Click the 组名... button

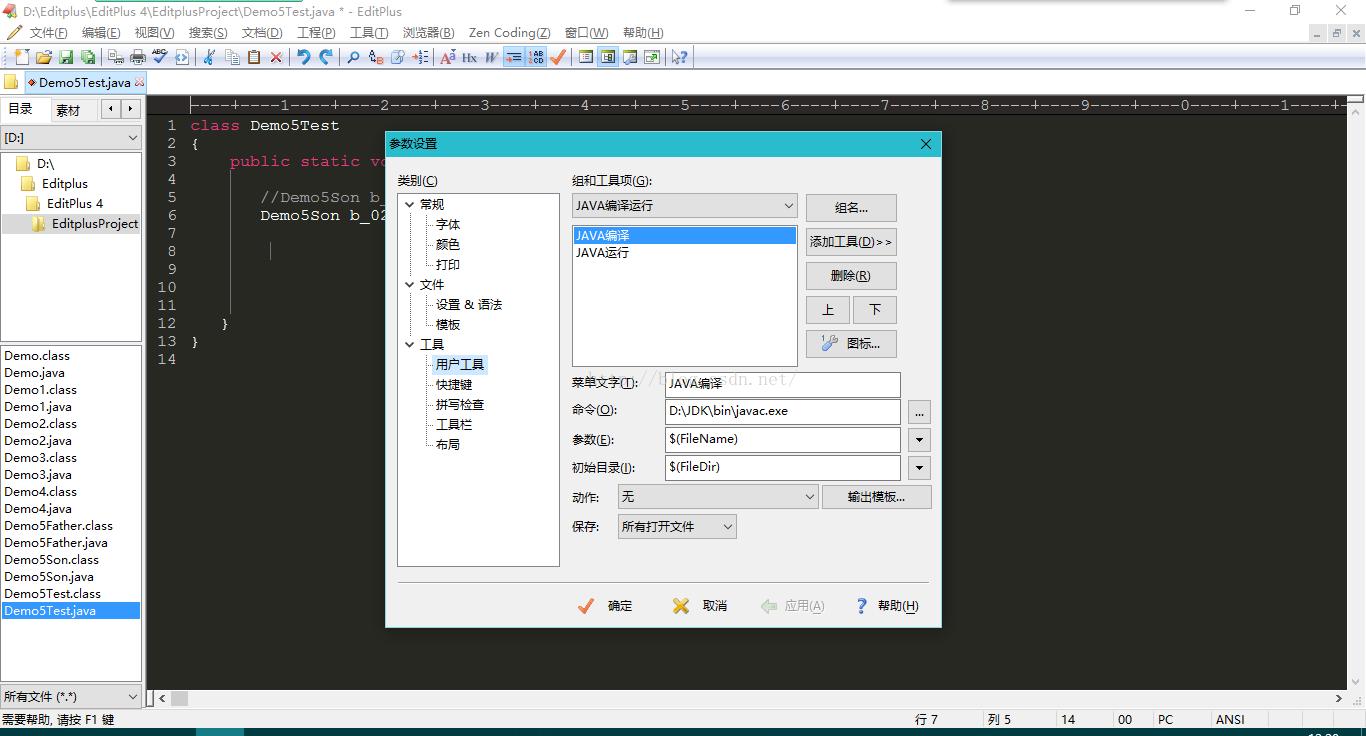tap(851, 208)
